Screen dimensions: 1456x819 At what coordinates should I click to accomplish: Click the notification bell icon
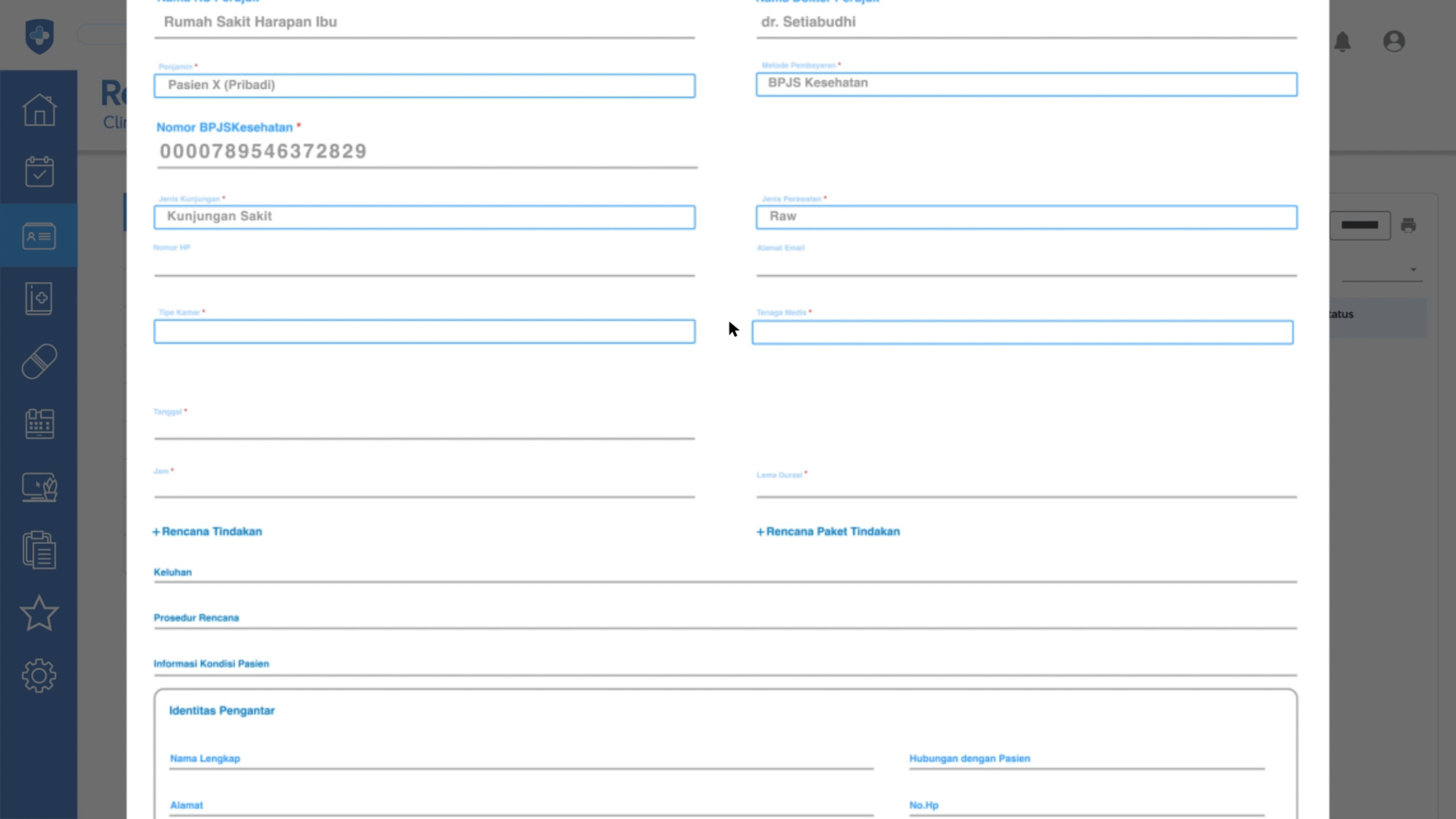pos(1342,42)
